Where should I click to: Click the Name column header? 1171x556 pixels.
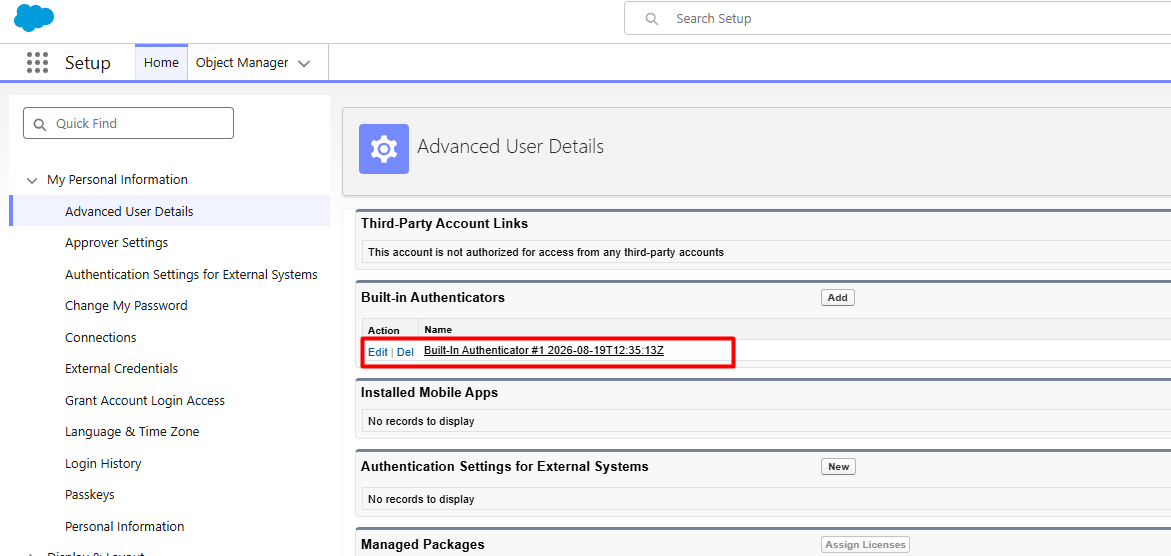(x=438, y=330)
